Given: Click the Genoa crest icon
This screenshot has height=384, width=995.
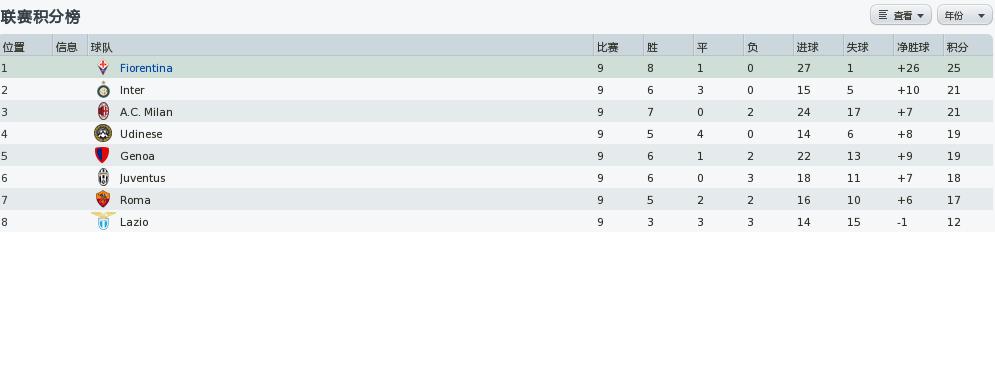Looking at the screenshot, I should [x=102, y=156].
